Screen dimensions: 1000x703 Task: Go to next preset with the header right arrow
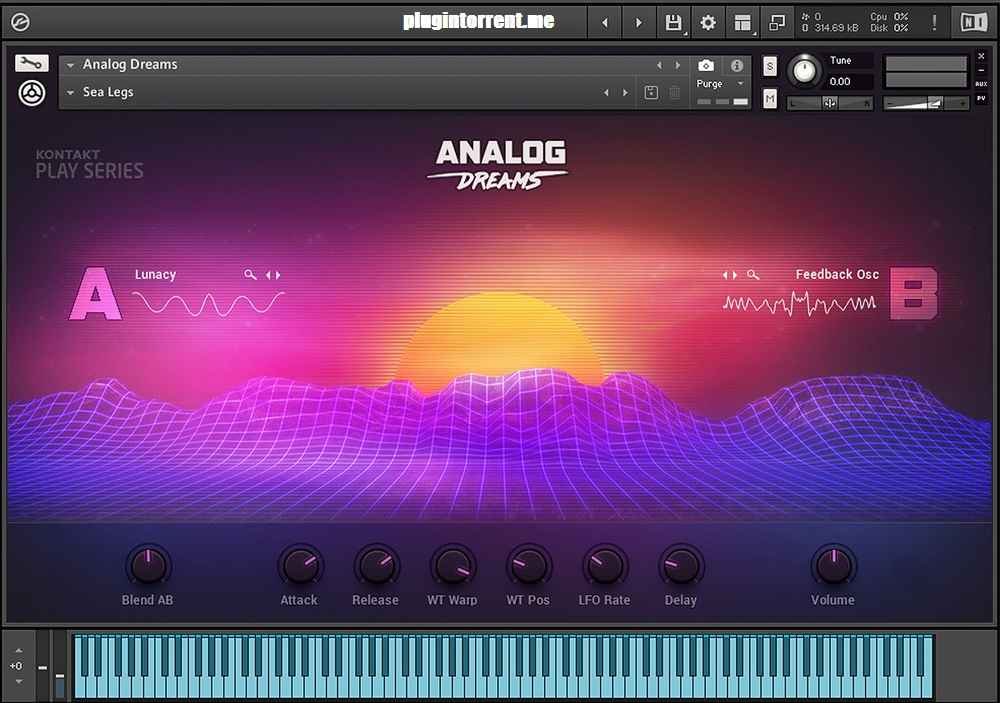tap(638, 23)
